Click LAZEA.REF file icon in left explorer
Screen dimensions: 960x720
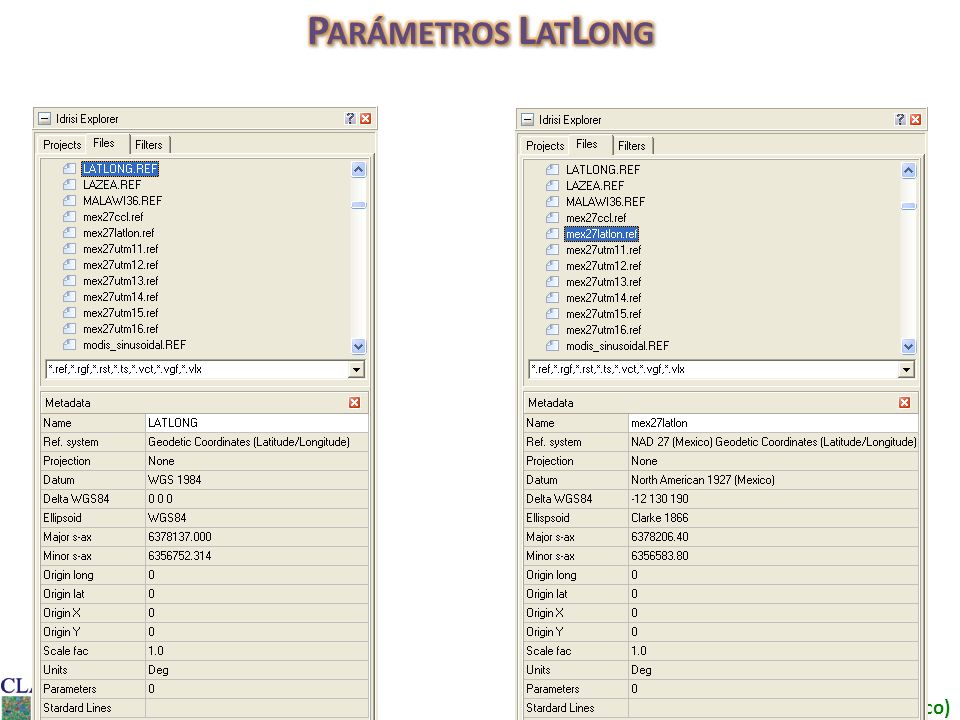[x=70, y=184]
